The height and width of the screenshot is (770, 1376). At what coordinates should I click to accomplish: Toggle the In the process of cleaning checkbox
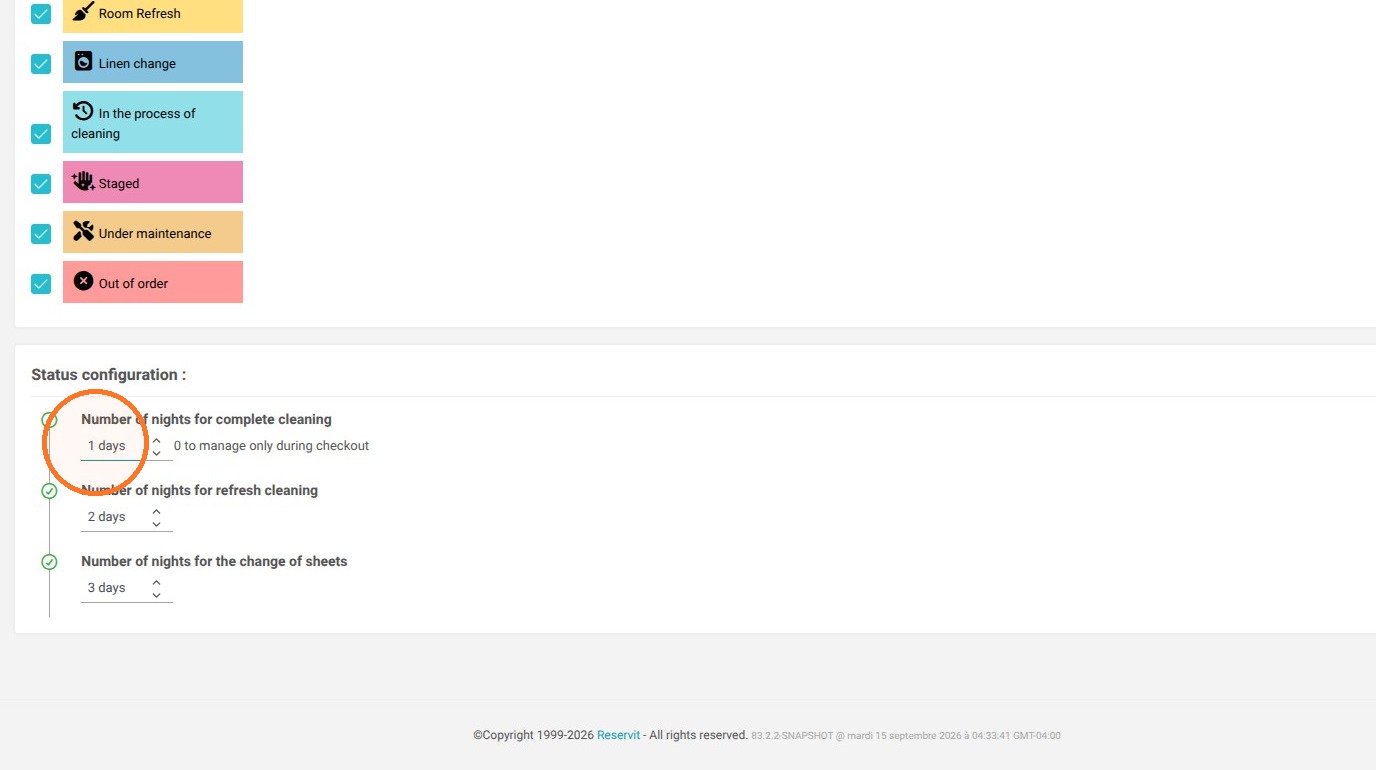click(x=41, y=134)
